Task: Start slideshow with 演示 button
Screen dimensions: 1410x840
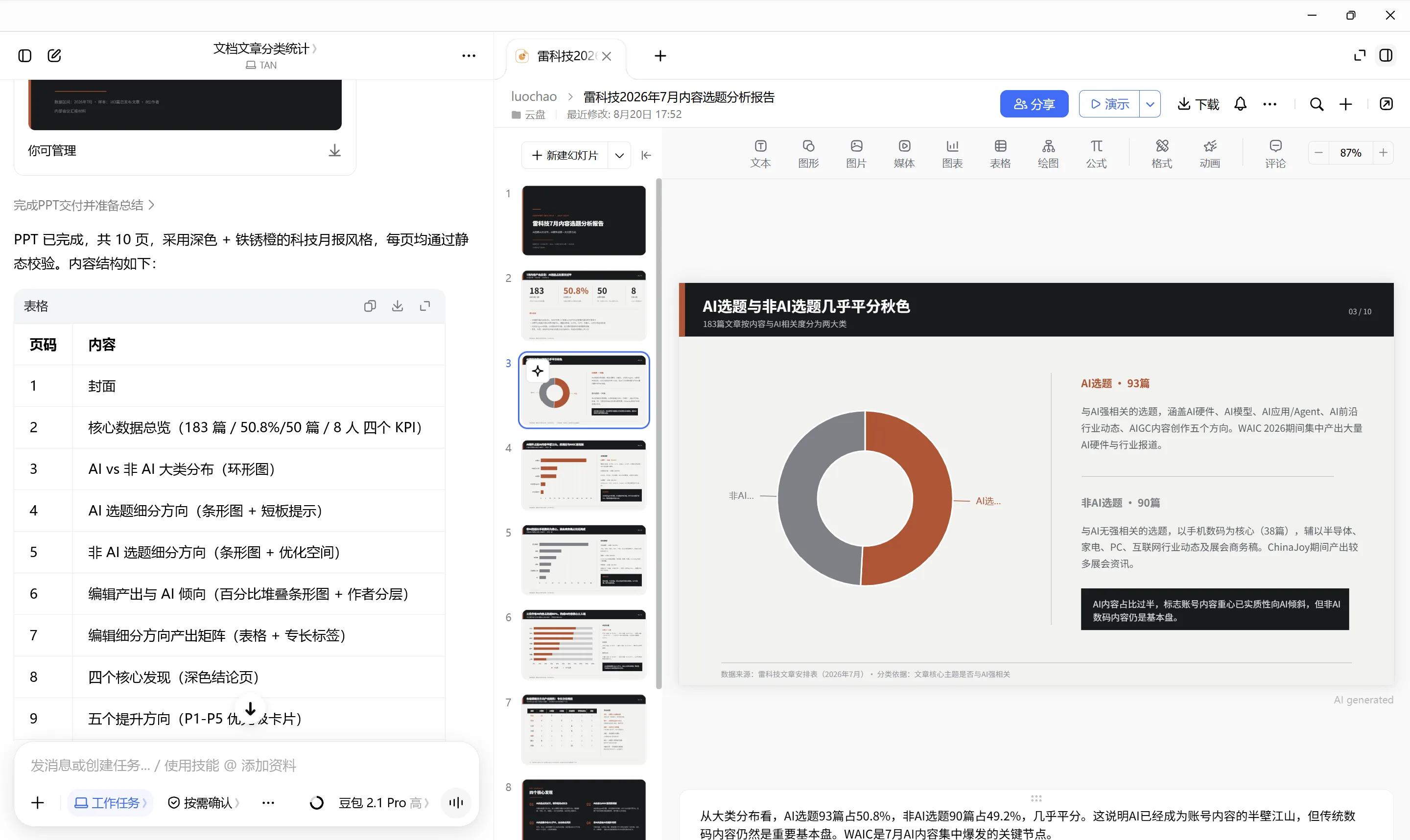Action: click(x=1109, y=104)
